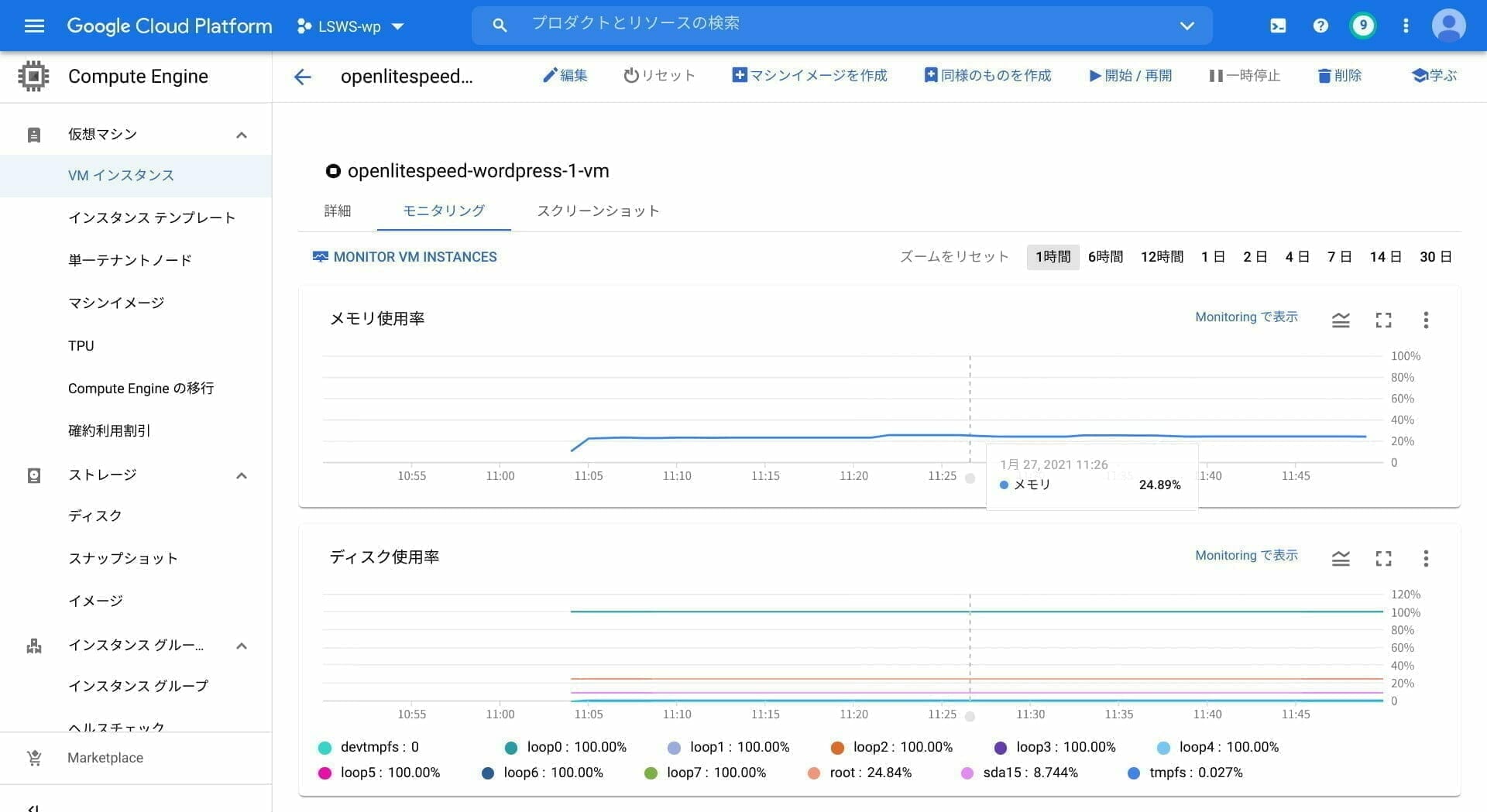This screenshot has height=812, width=1487.
Task: Click the Compute Engine chip icon
Action: pyautogui.click(x=33, y=76)
